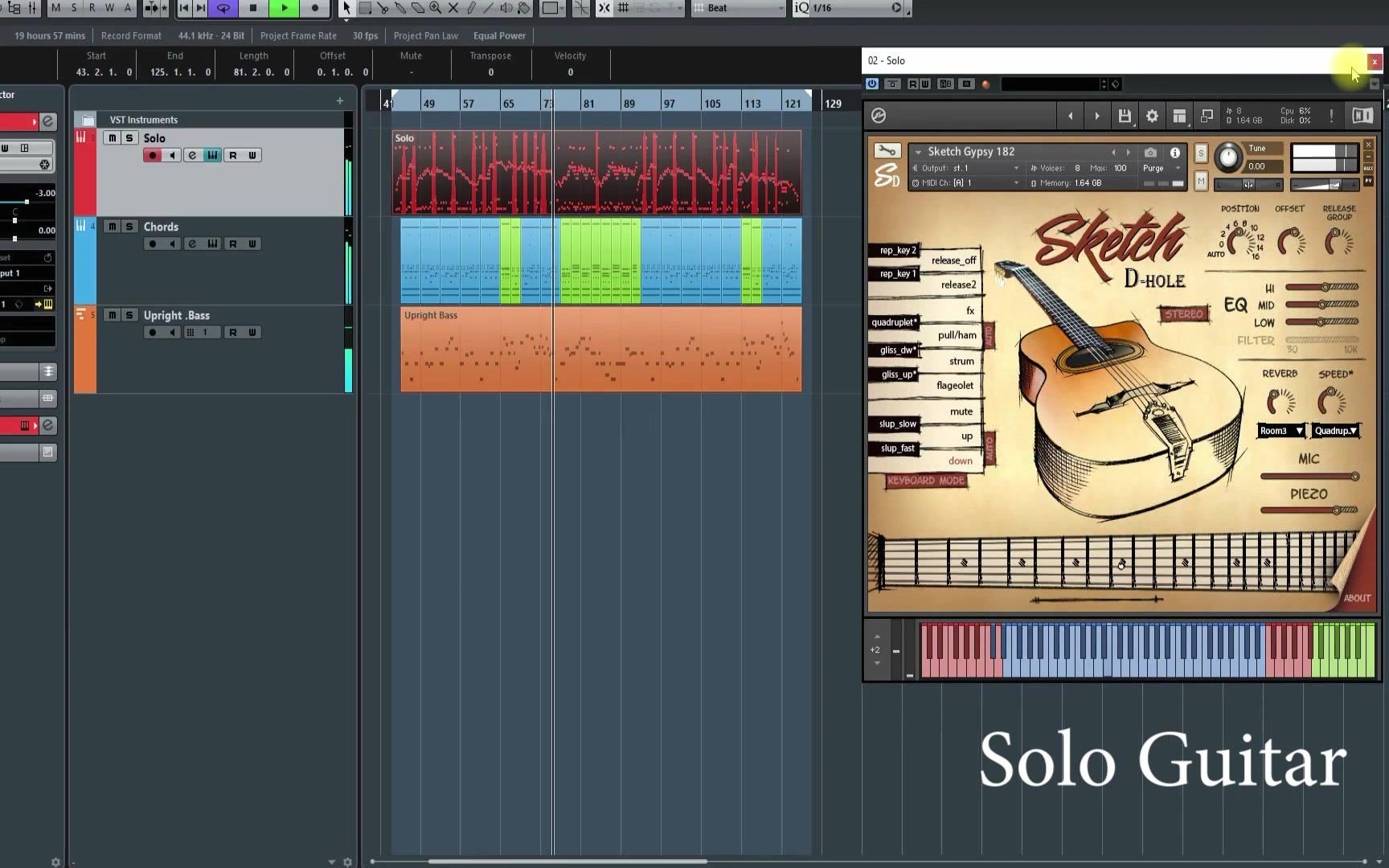Select the Object Selection arrow tool
The image size is (1389, 868).
click(x=346, y=8)
